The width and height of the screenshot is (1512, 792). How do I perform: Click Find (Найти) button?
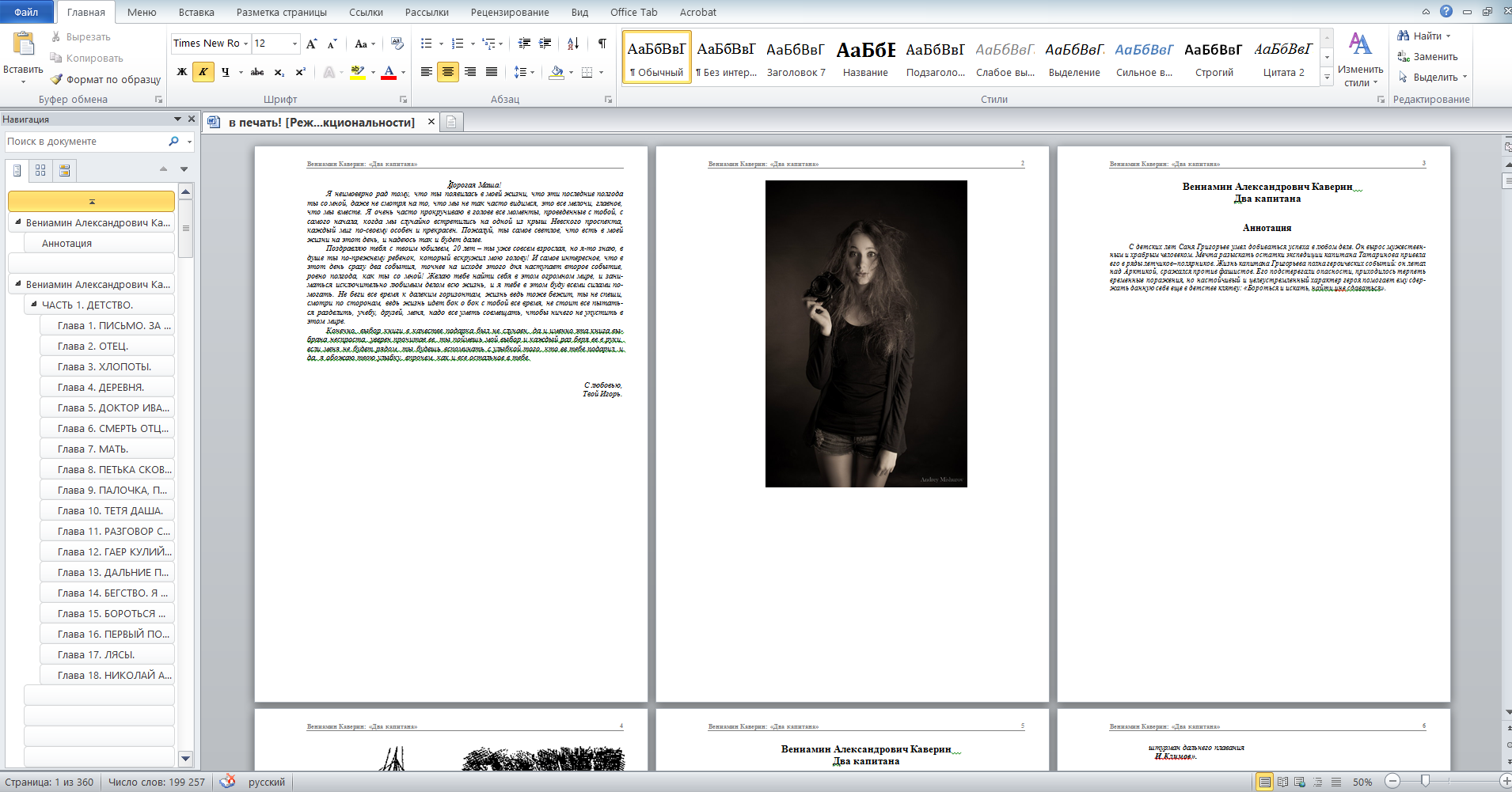click(1423, 36)
